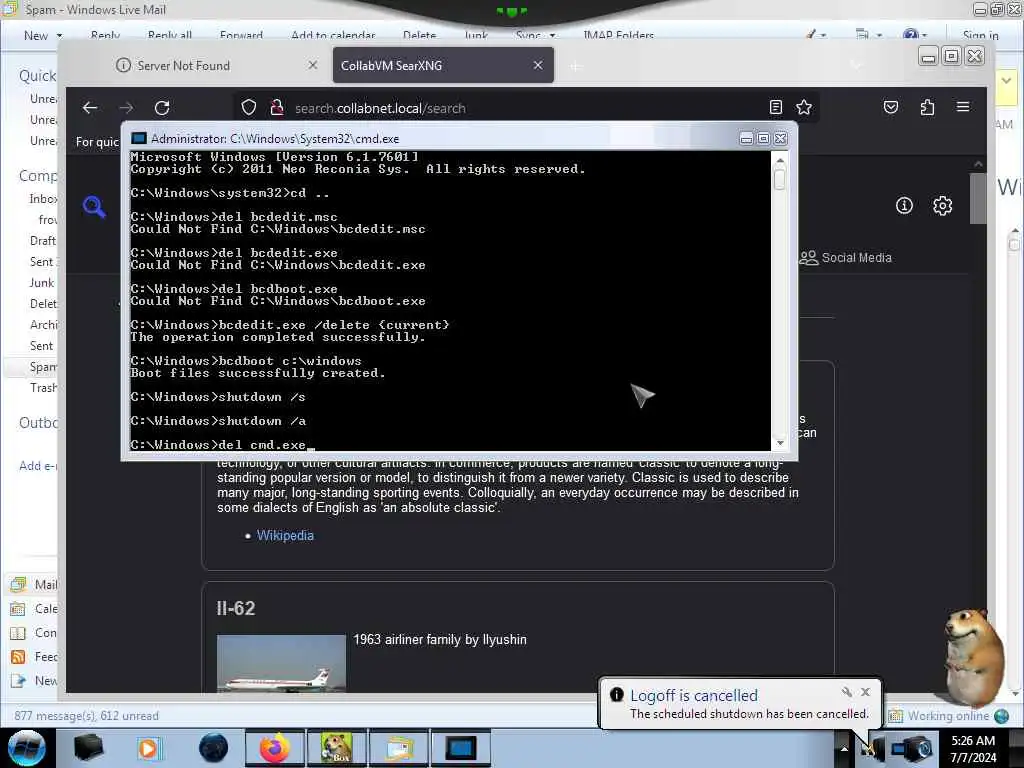
Task: Open Firefox from the taskbar
Action: [x=274, y=748]
